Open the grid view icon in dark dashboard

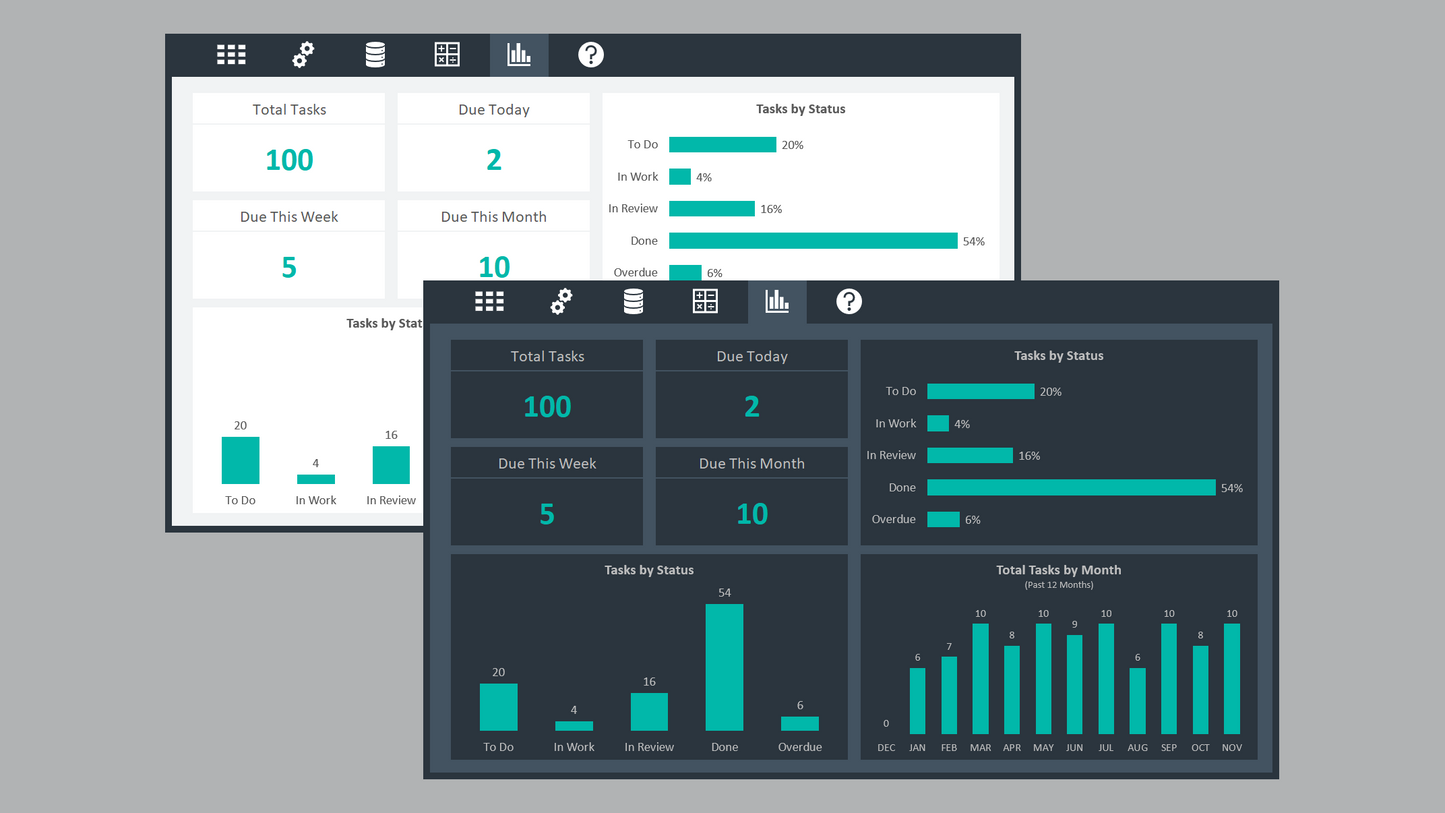coord(489,302)
